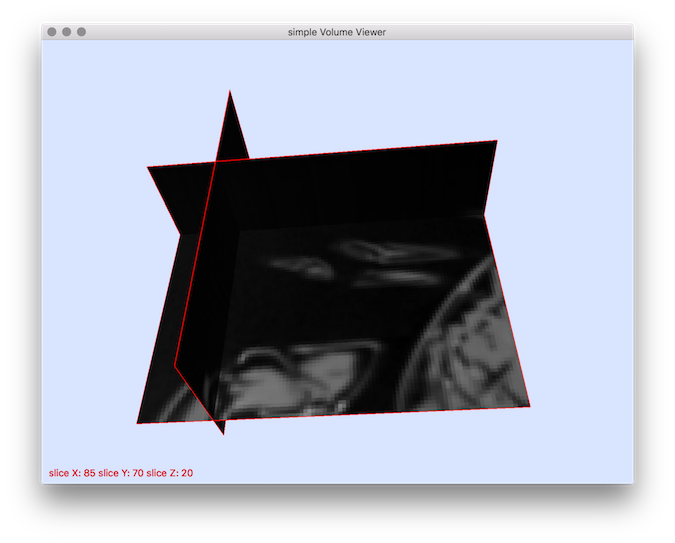Click the zoom window button

[82, 32]
